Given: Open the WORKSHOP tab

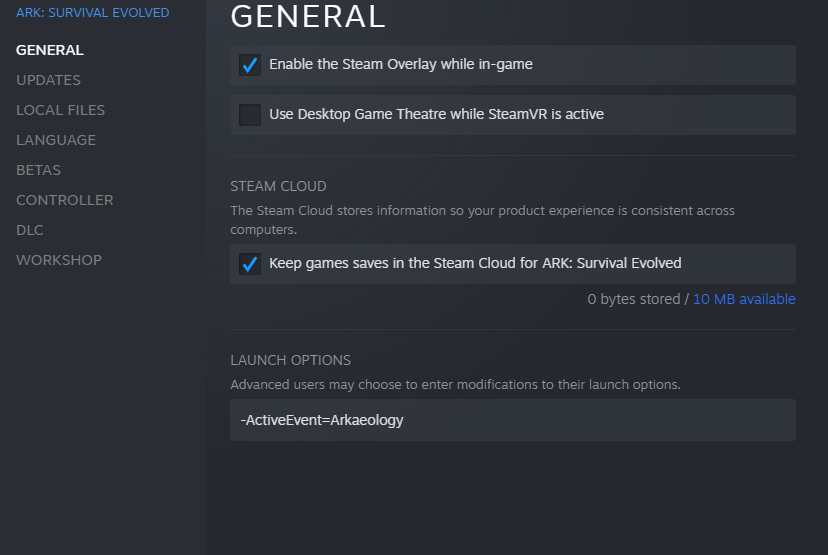Looking at the screenshot, I should pyautogui.click(x=59, y=260).
